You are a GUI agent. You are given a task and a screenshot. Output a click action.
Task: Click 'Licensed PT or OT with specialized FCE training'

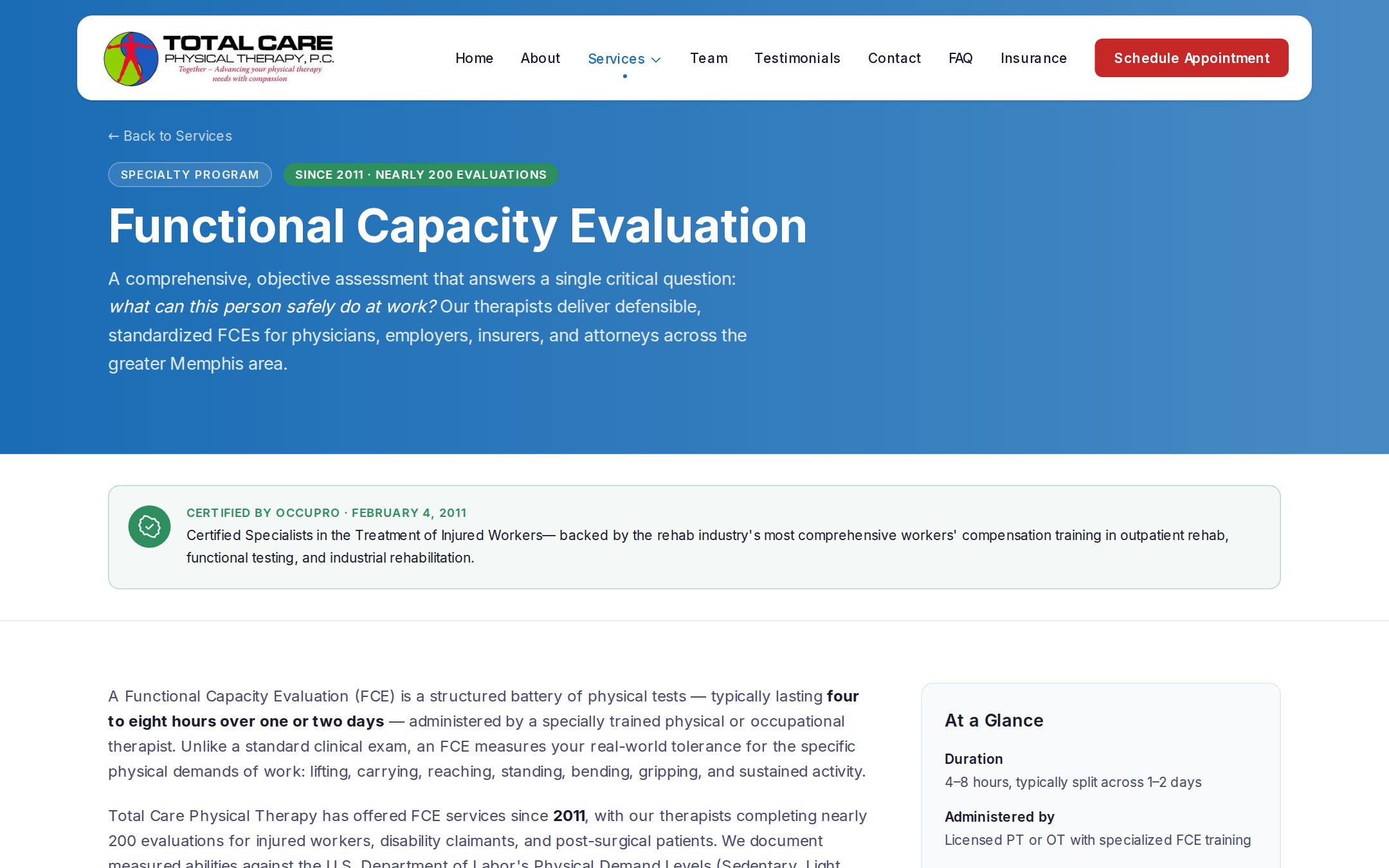pyautogui.click(x=1097, y=840)
